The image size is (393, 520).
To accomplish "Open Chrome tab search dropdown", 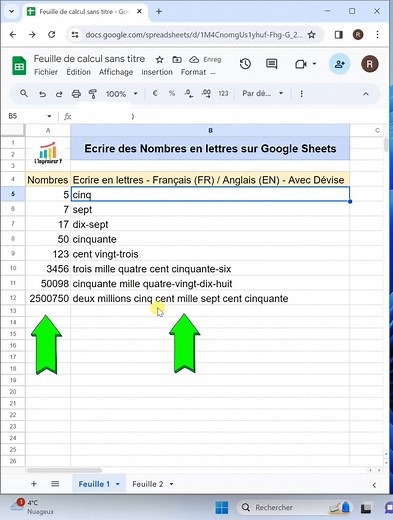I will point(12,11).
